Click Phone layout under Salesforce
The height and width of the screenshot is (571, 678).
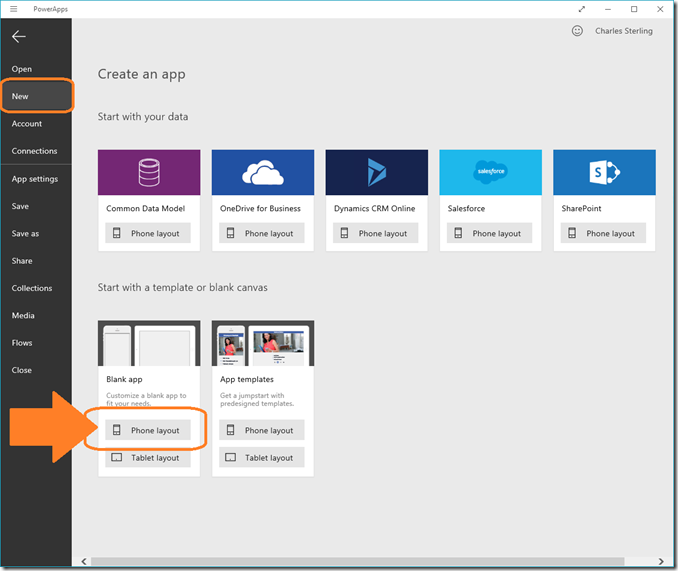490,233
